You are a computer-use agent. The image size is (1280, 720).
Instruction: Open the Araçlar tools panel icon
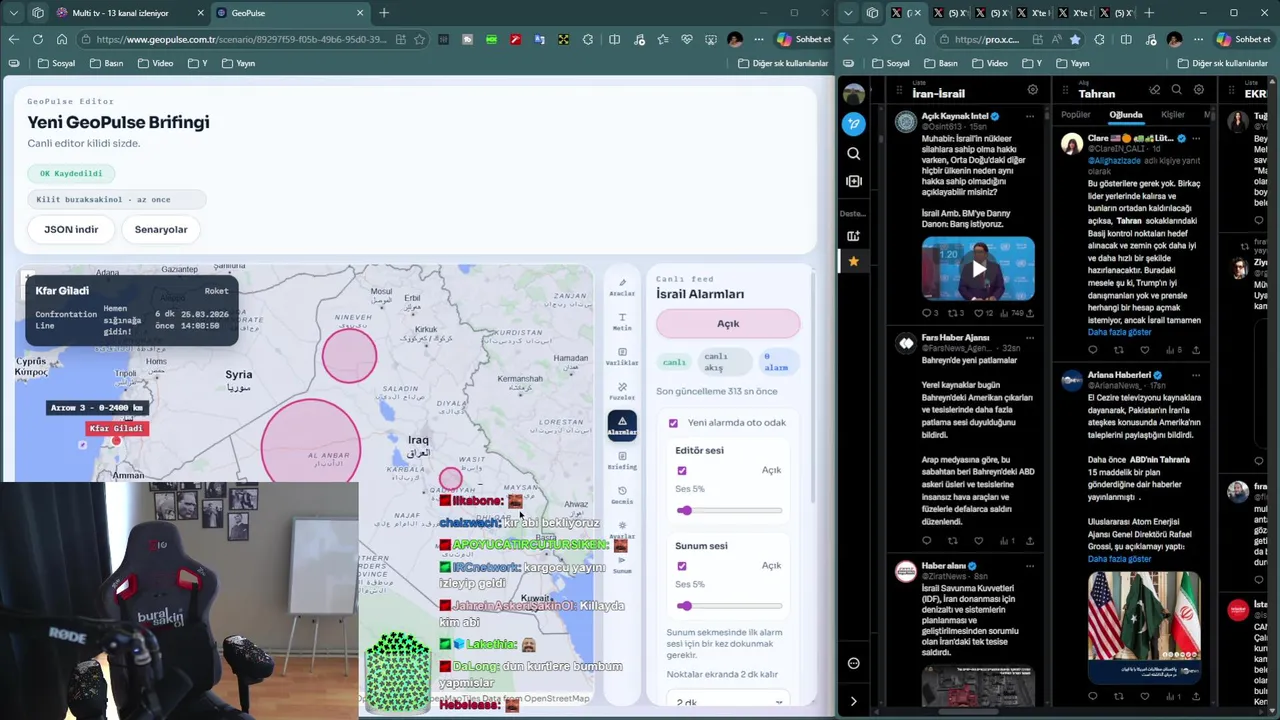(x=622, y=287)
